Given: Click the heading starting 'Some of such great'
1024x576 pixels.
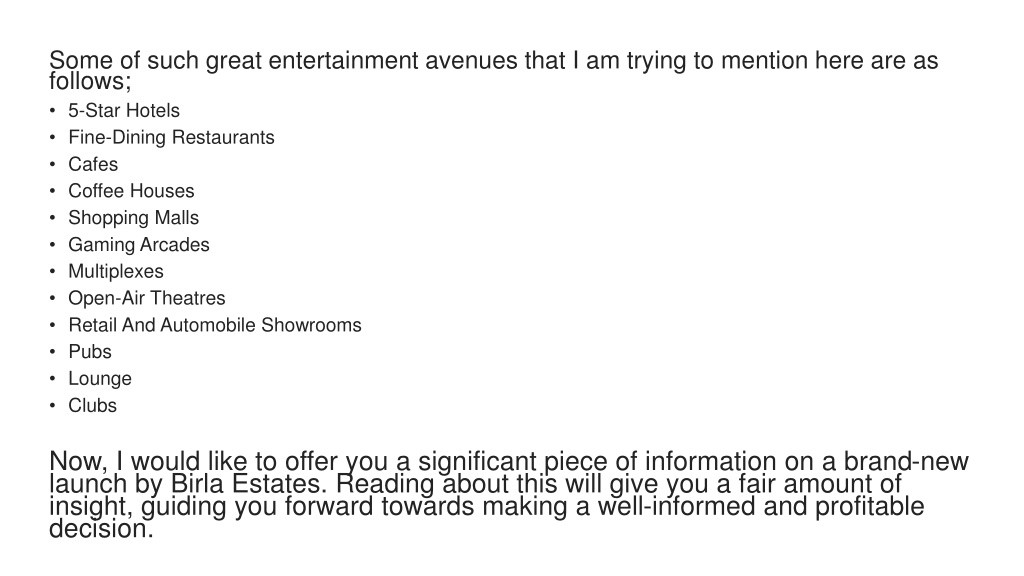Looking at the screenshot, I should (x=494, y=70).
